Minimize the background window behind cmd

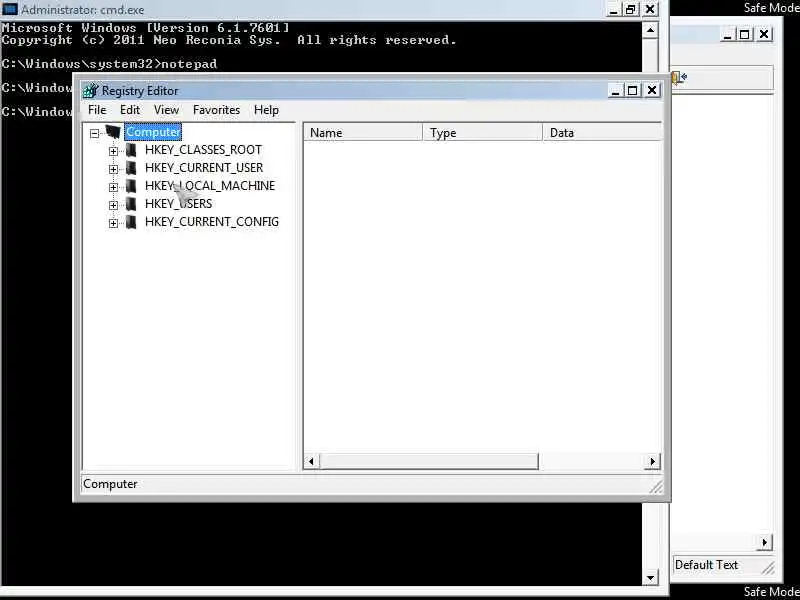(728, 35)
